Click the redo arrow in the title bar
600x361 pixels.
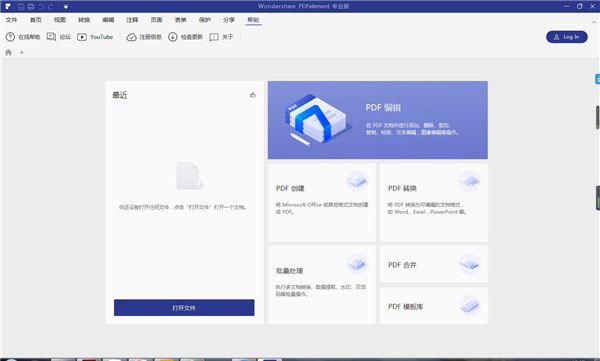point(51,7)
